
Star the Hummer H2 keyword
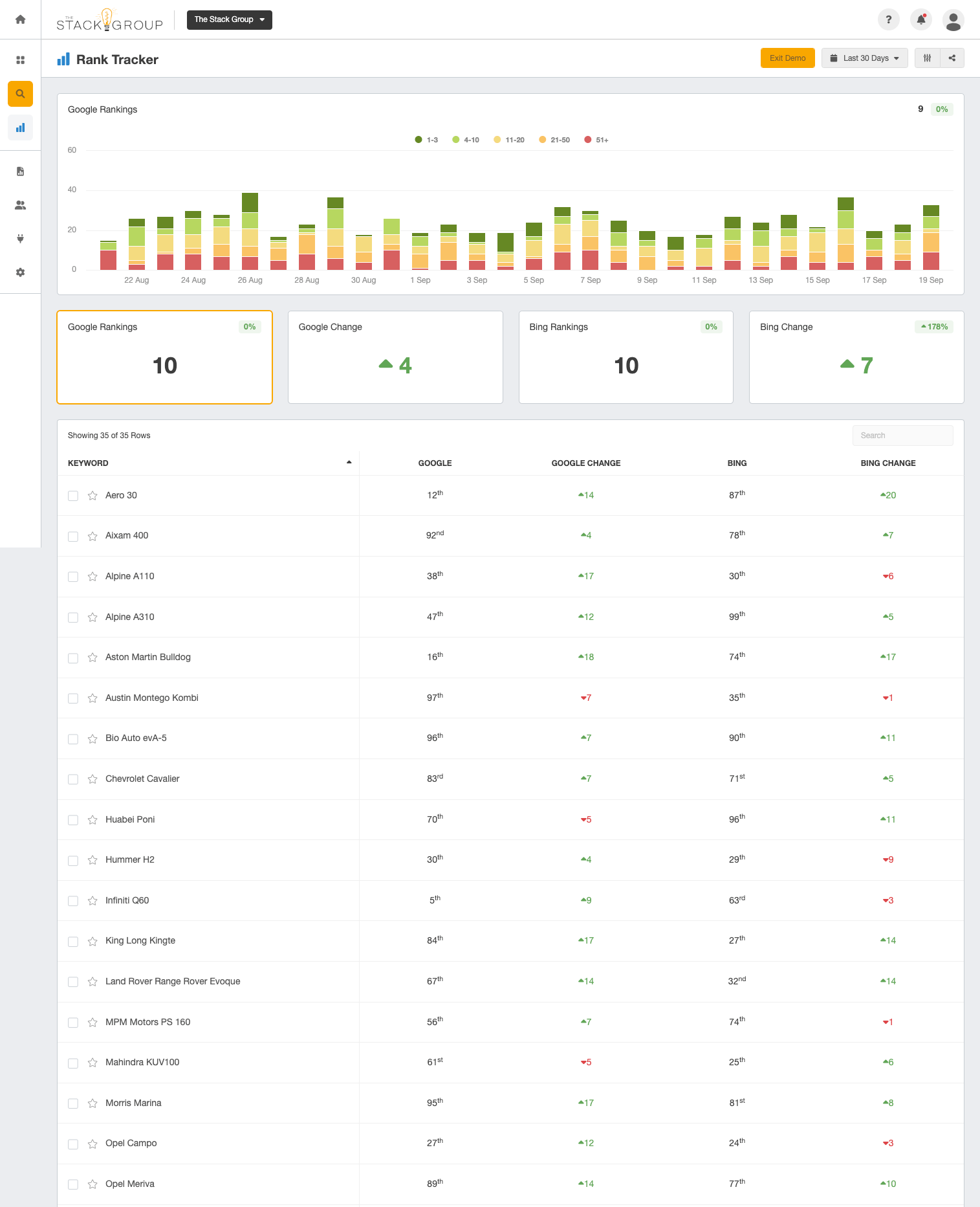(x=93, y=860)
